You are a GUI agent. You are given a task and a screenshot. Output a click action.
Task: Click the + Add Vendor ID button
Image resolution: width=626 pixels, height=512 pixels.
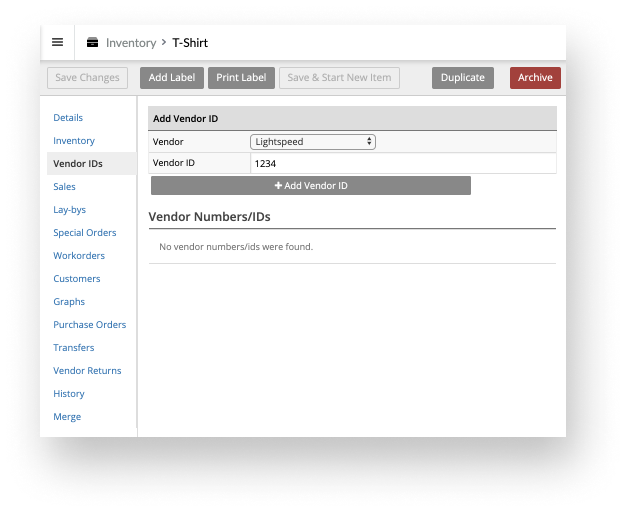click(311, 186)
